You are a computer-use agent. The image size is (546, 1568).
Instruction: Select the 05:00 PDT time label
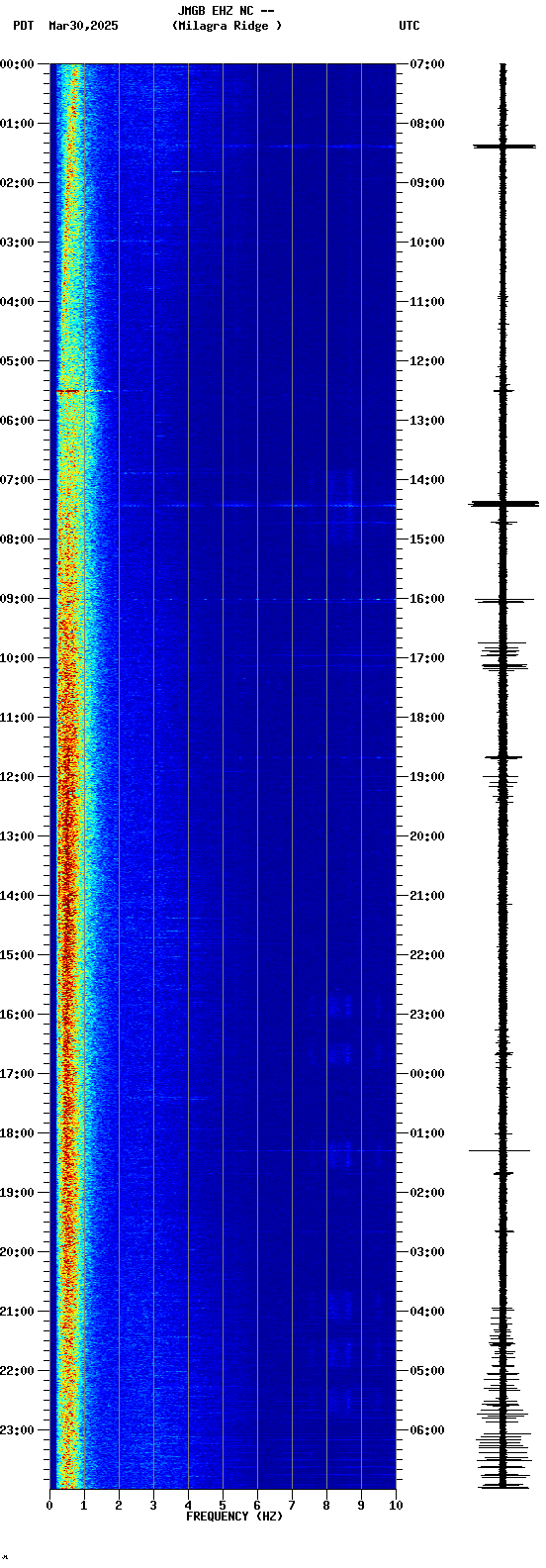[x=17, y=361]
